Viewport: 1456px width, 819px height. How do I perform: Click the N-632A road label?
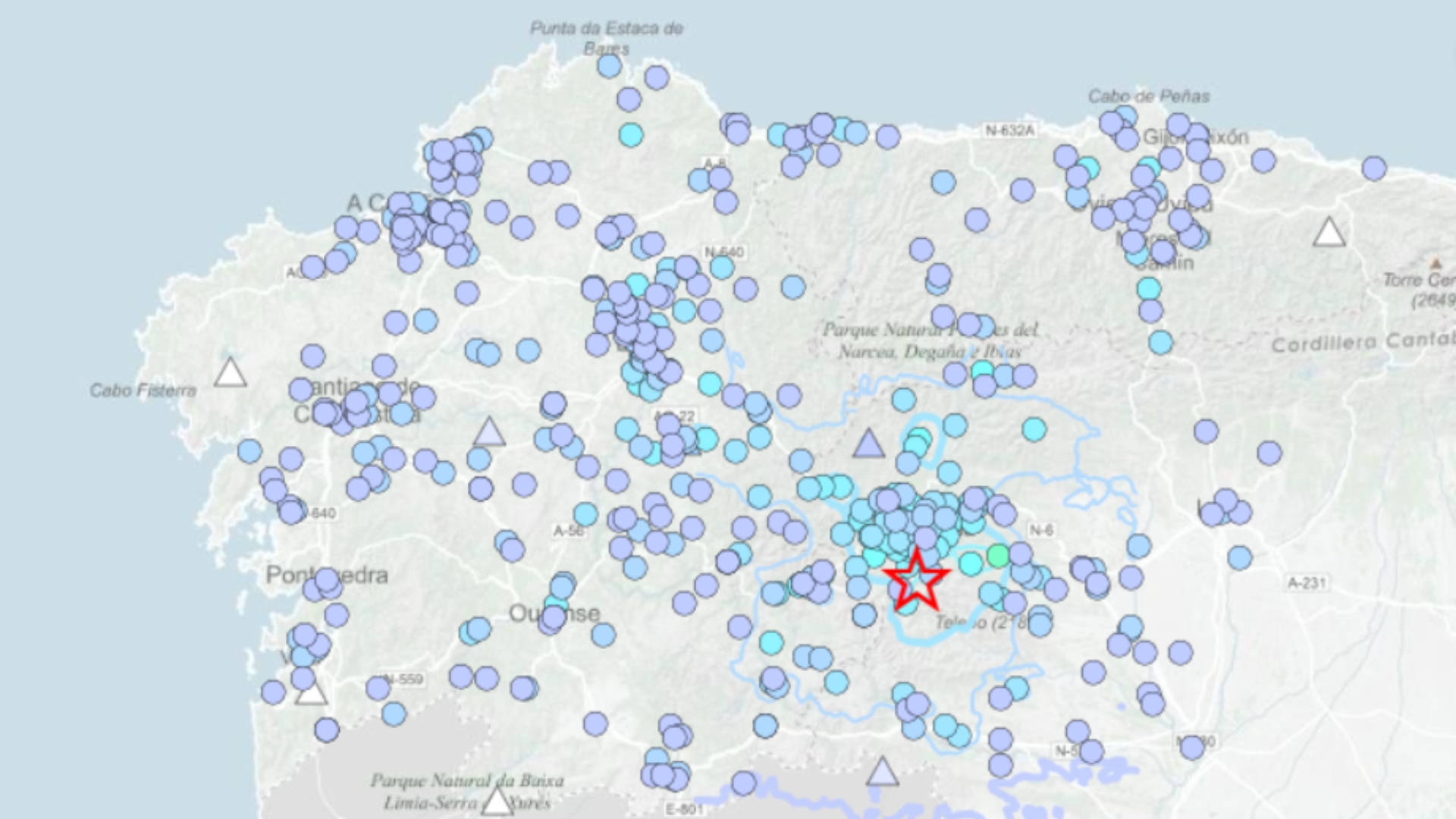point(1009,130)
